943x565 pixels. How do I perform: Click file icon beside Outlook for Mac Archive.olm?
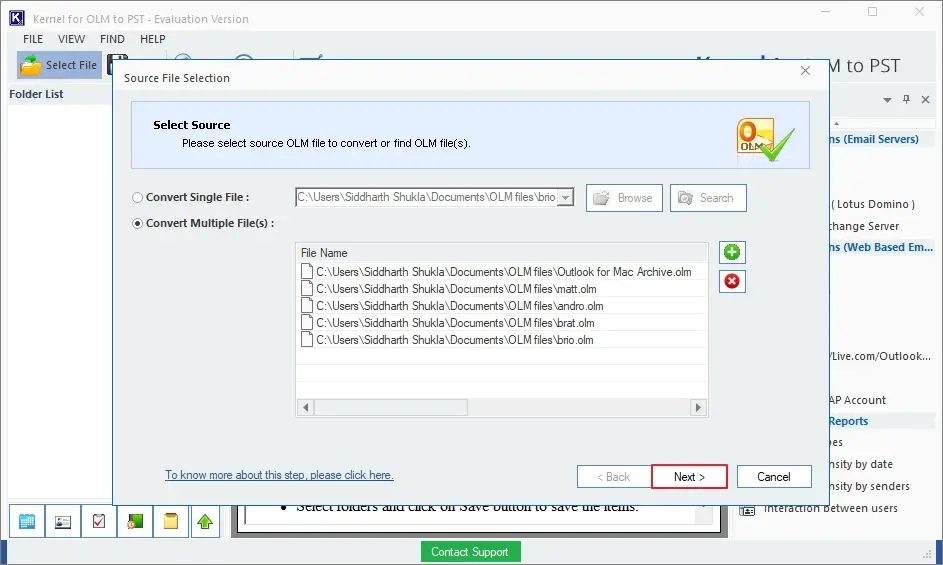307,271
